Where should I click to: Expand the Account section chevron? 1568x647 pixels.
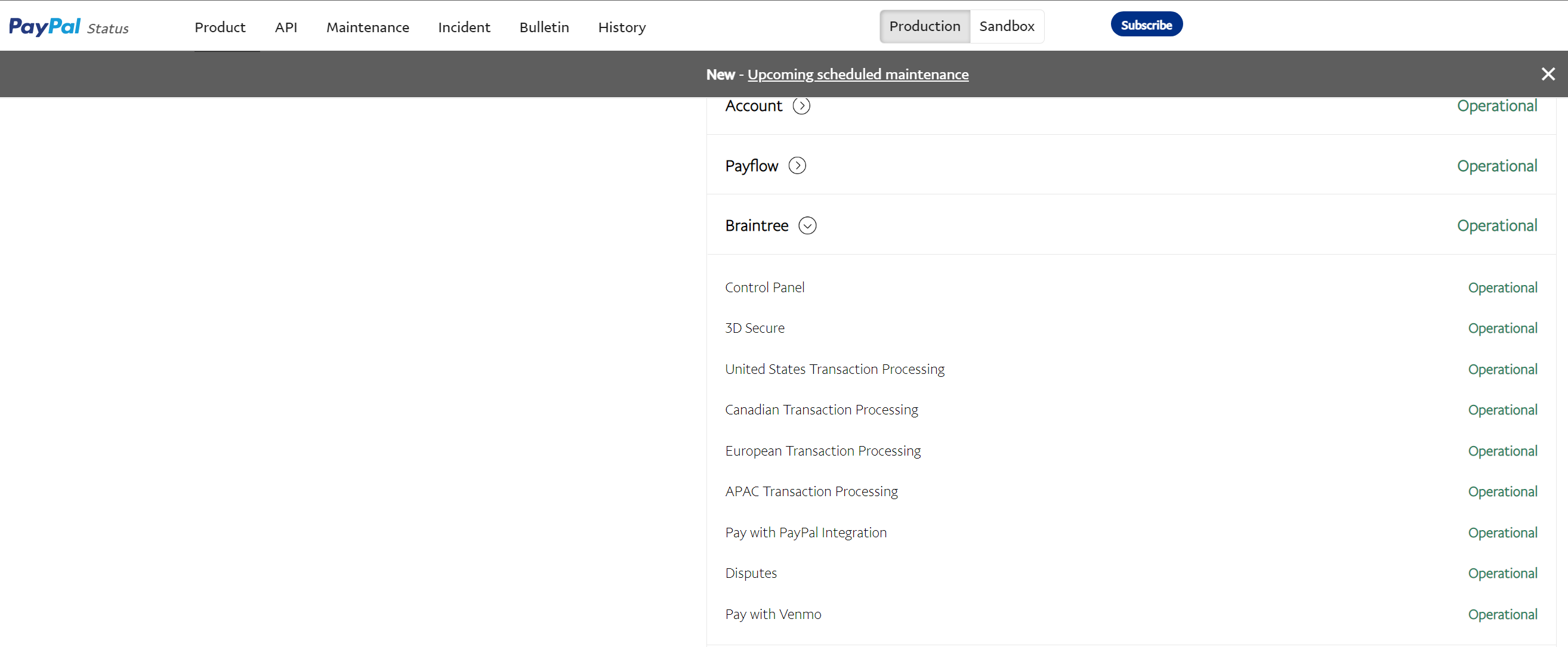801,106
